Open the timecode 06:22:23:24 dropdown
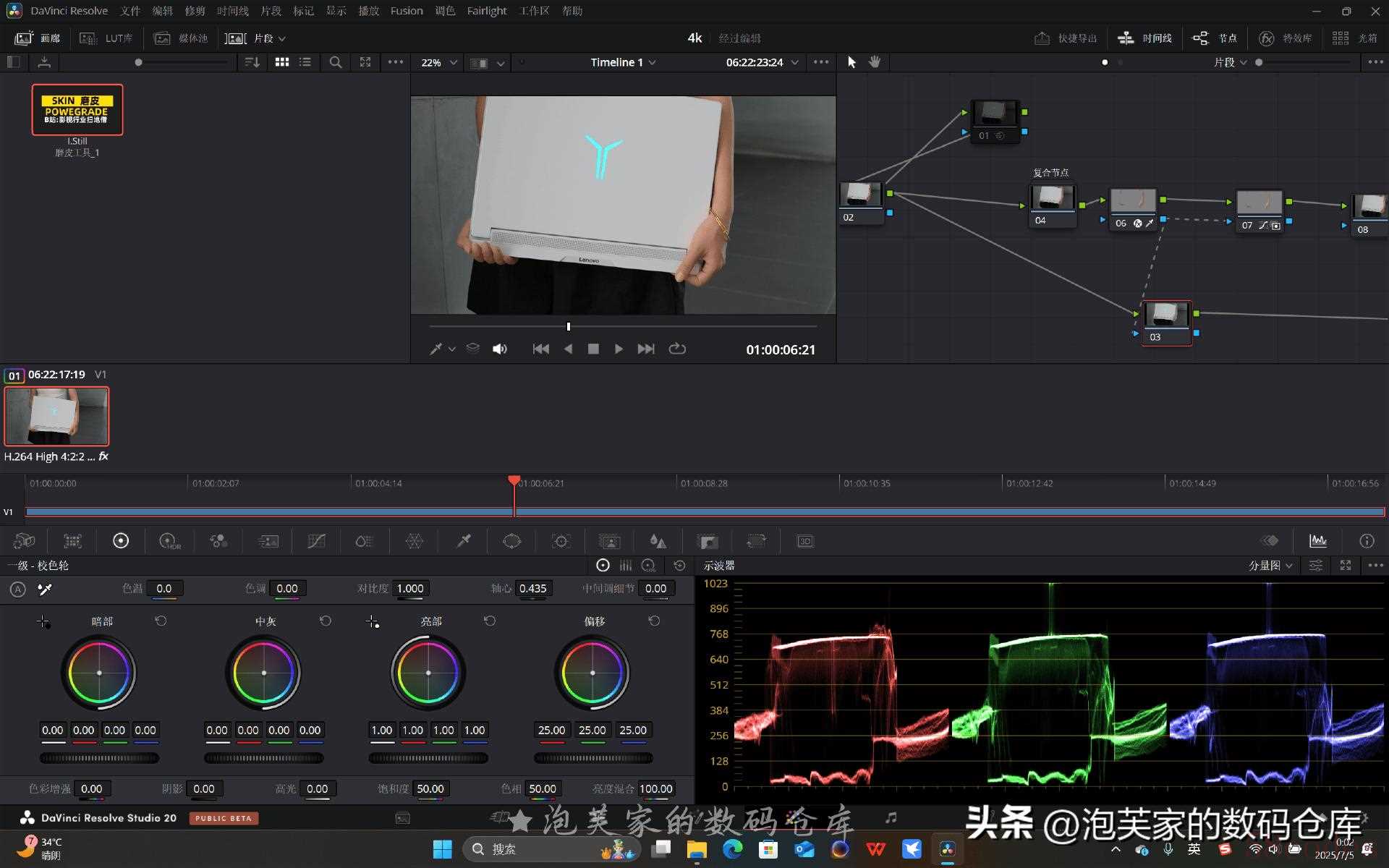Image resolution: width=1389 pixels, height=868 pixels. 762,62
